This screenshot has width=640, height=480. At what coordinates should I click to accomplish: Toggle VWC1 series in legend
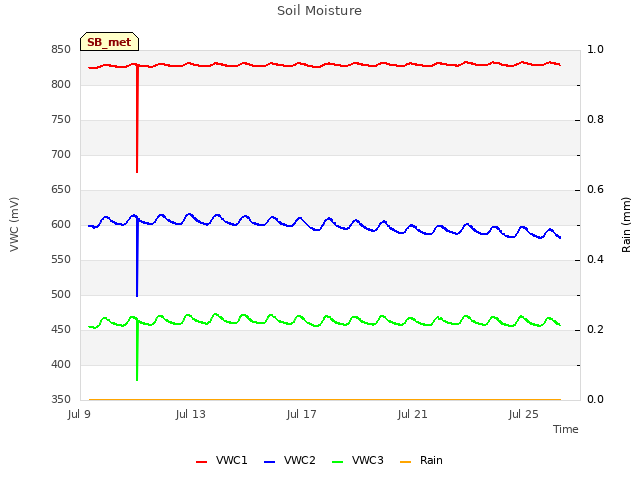coord(222,460)
